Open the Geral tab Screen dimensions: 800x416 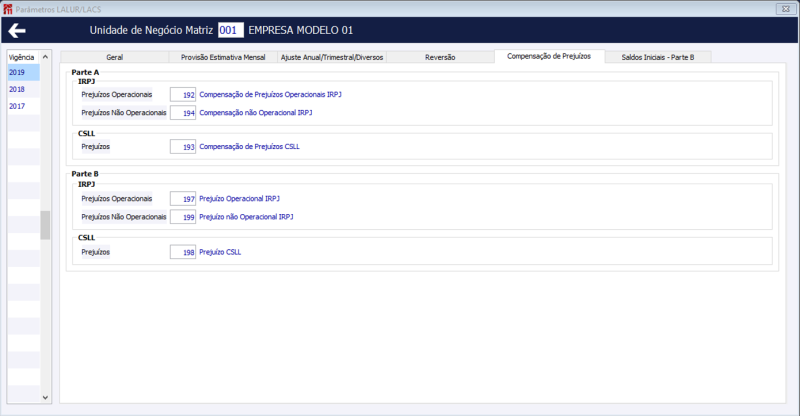[x=115, y=57]
